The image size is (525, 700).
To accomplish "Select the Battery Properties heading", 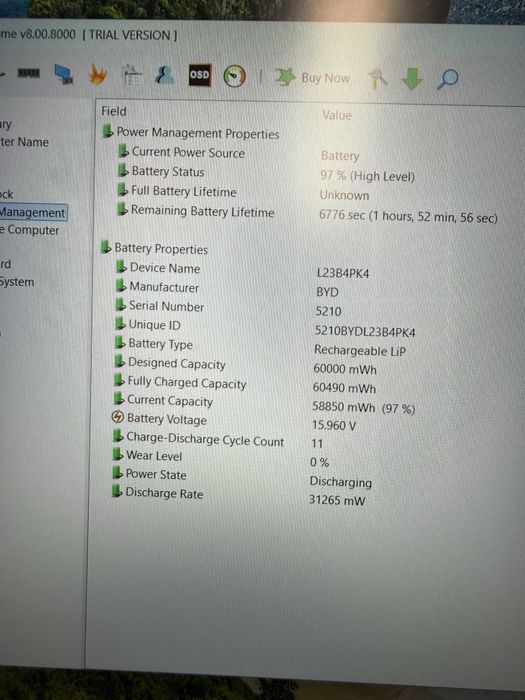I will tap(161, 249).
